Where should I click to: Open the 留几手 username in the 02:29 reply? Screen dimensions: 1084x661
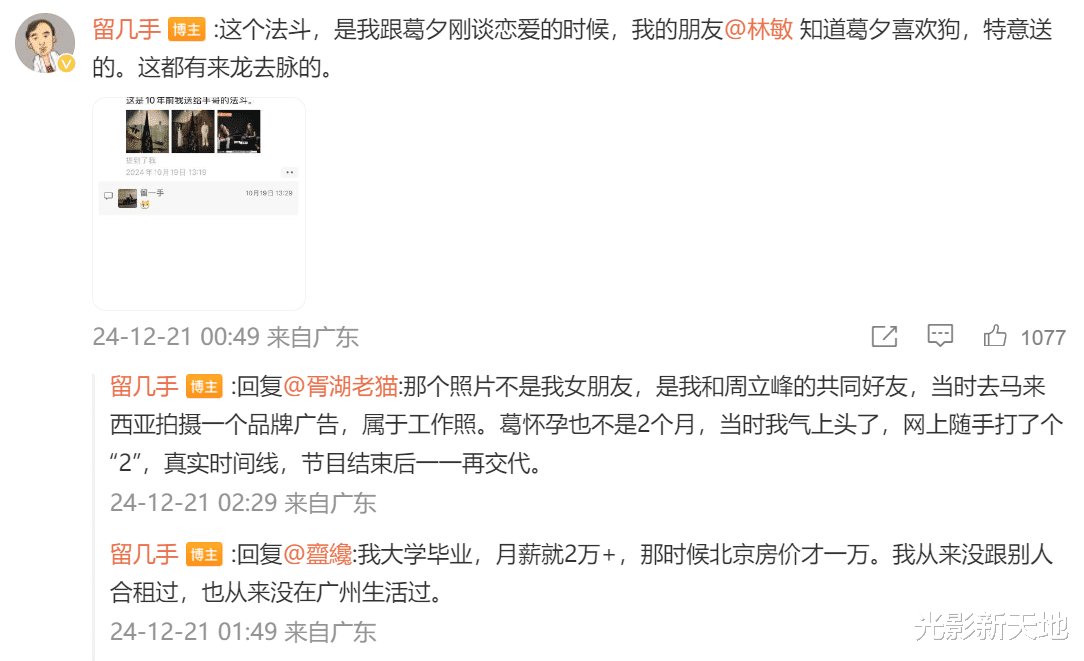click(x=144, y=387)
